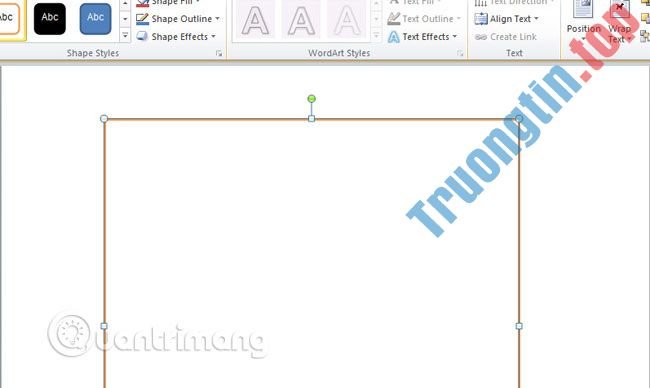The image size is (650, 388).
Task: Open WordArt Styles dialog launcher
Action: [460, 53]
